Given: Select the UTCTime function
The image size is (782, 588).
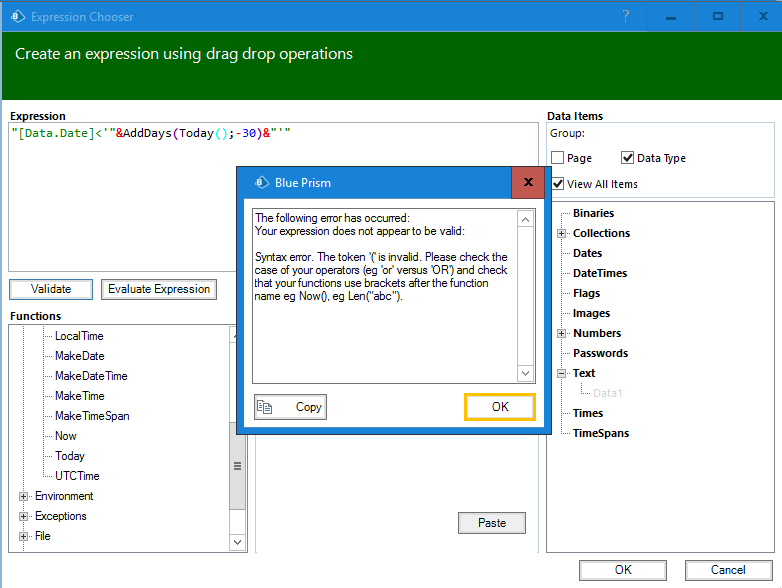Looking at the screenshot, I should click(77, 476).
